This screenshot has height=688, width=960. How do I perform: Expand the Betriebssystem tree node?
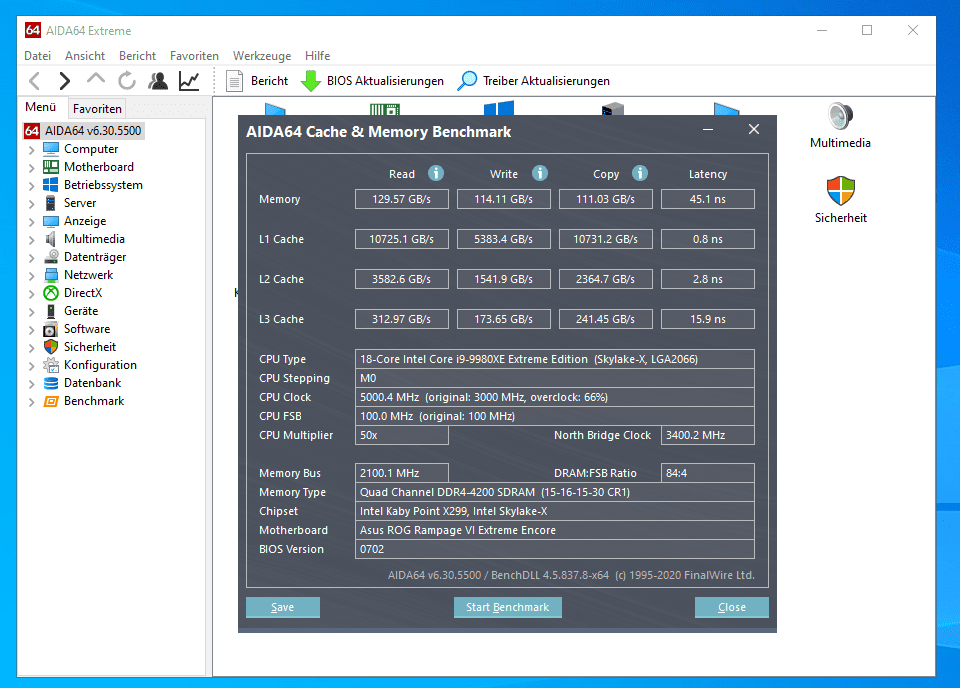coord(32,185)
